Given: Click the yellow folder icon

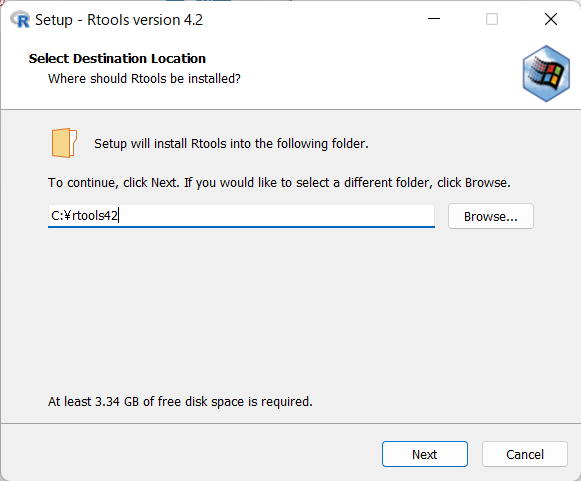Looking at the screenshot, I should pos(64,143).
